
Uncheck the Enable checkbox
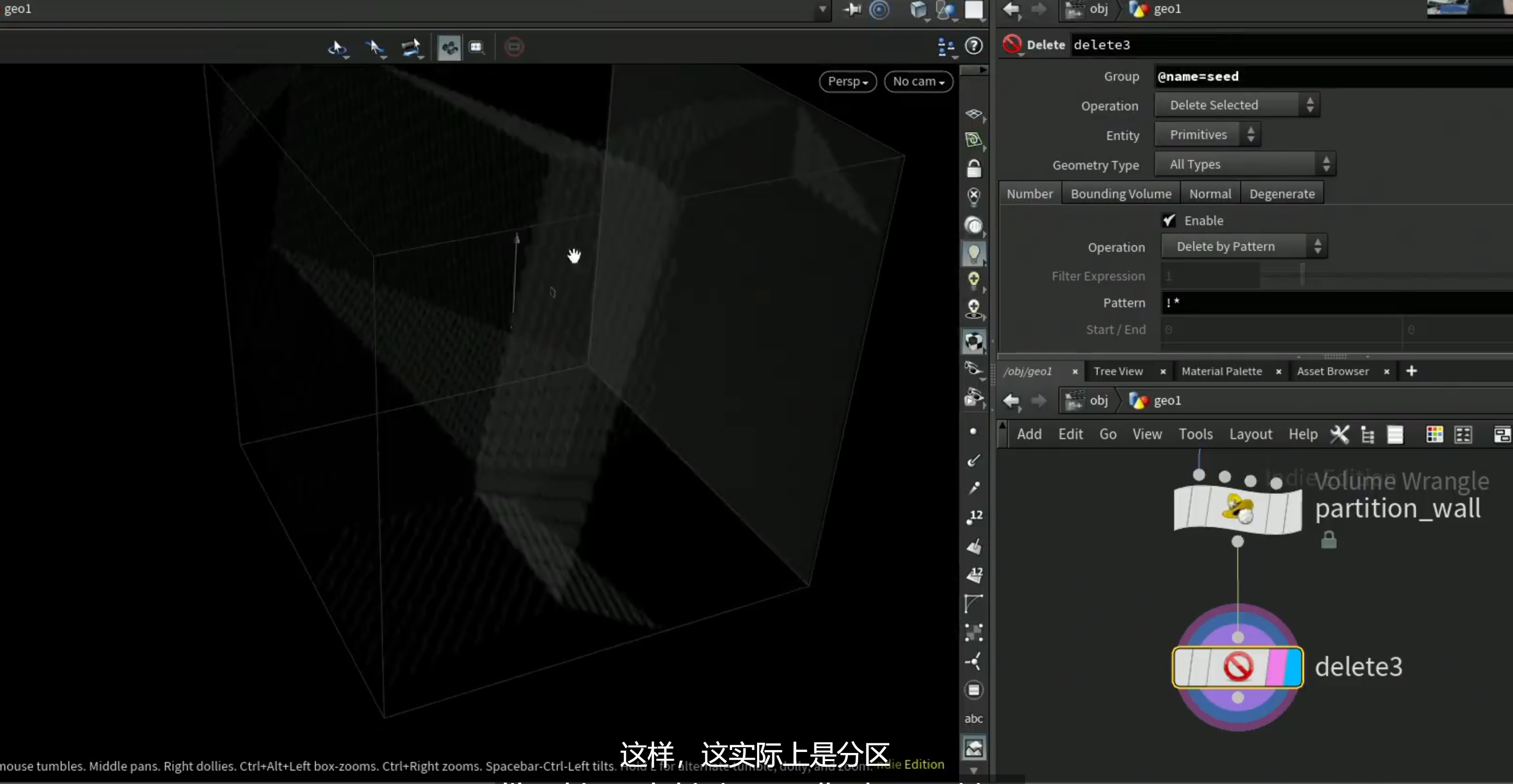[x=1169, y=220]
